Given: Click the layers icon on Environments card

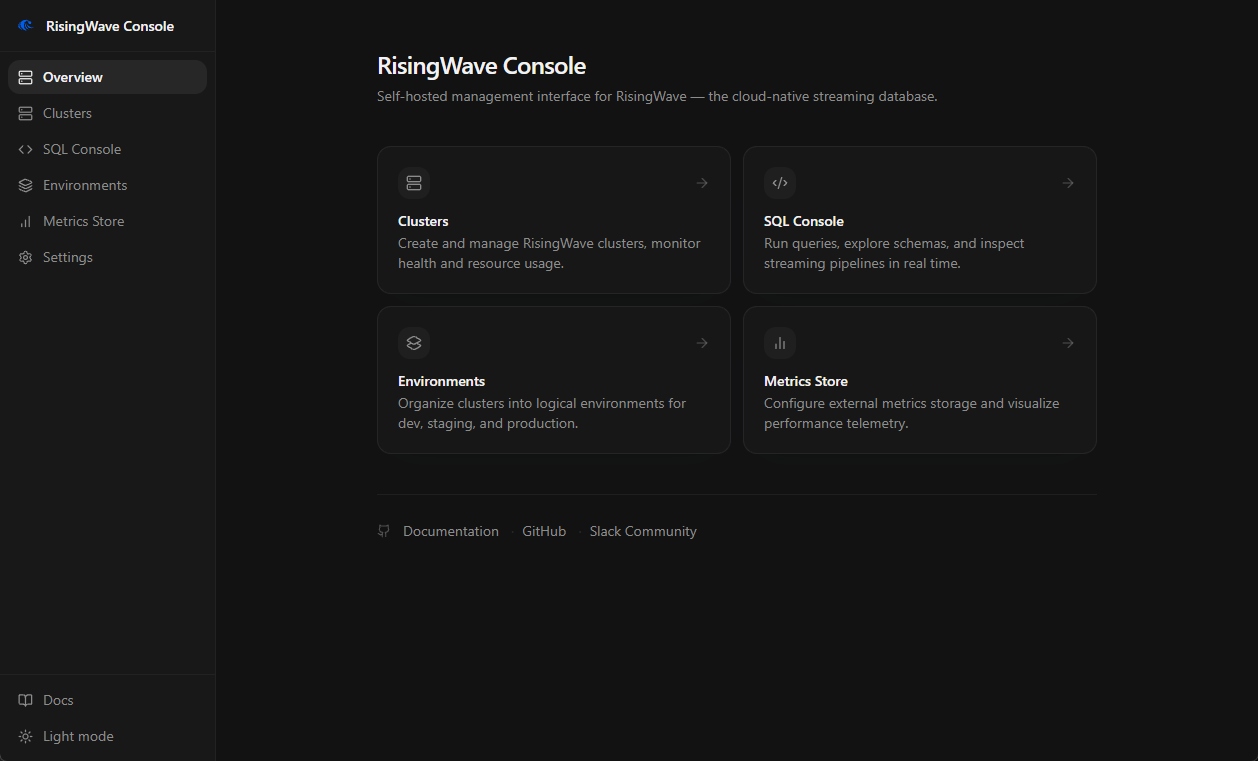Looking at the screenshot, I should [414, 343].
